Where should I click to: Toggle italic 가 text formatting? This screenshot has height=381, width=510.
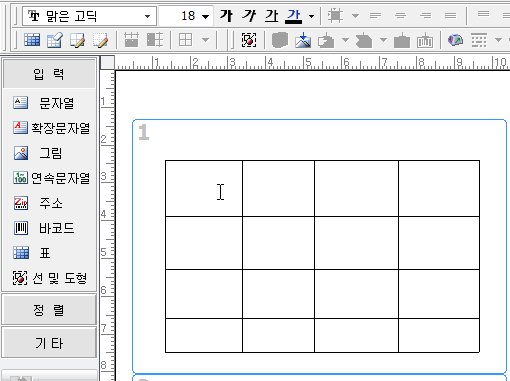(x=249, y=15)
